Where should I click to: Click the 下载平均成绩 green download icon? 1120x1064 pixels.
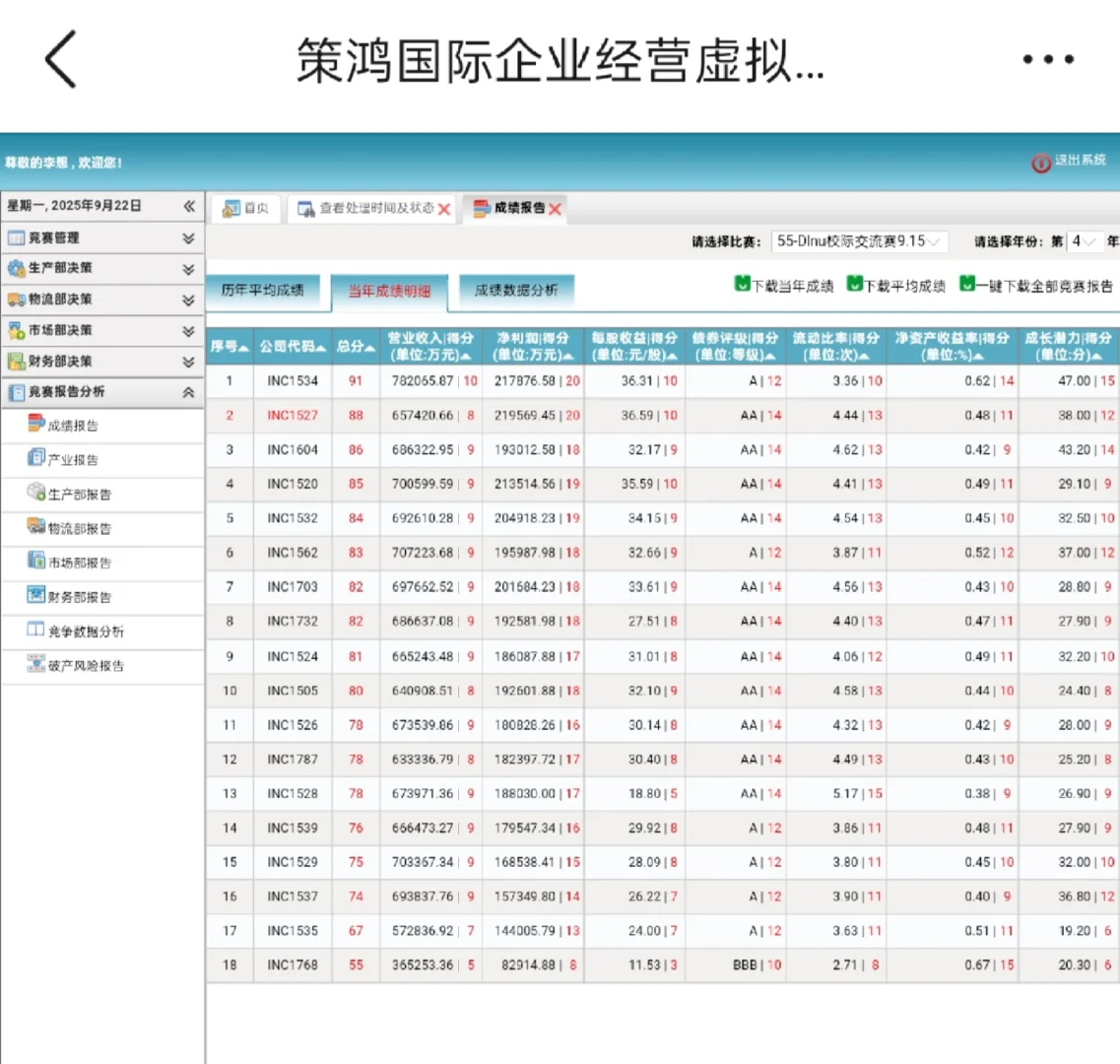click(x=854, y=284)
